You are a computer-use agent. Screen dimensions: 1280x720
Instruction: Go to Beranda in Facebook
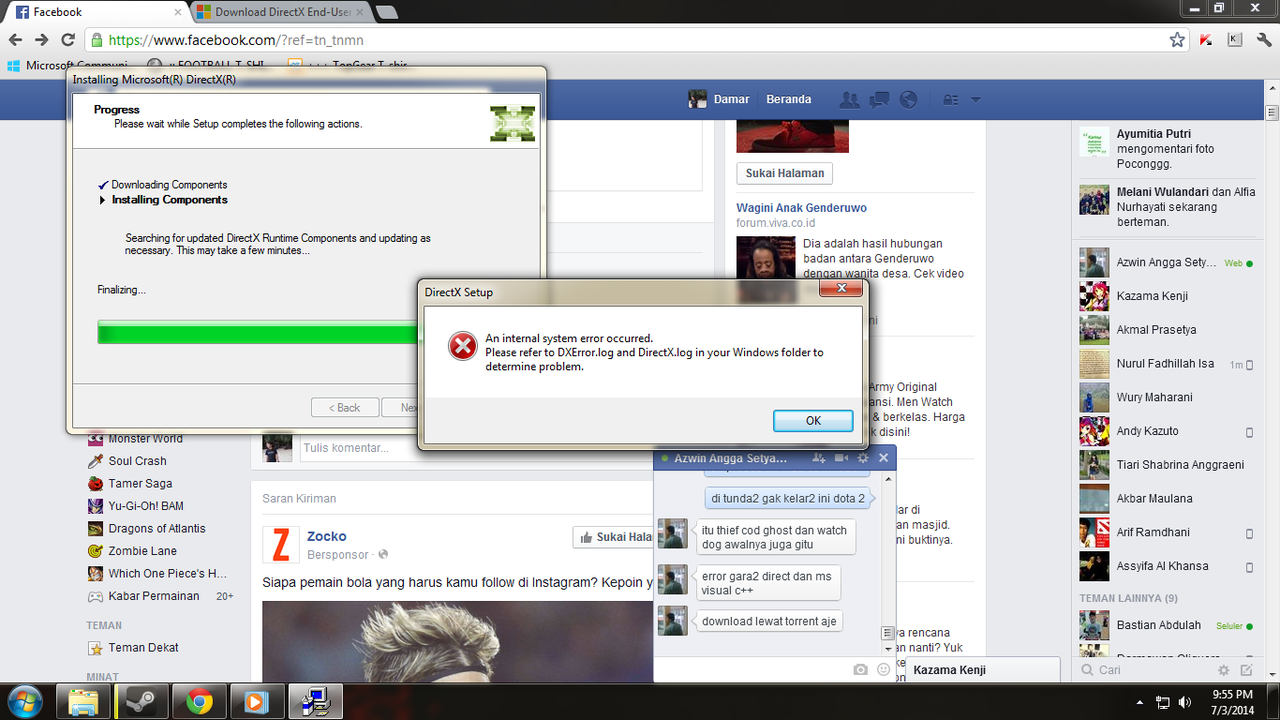point(788,99)
